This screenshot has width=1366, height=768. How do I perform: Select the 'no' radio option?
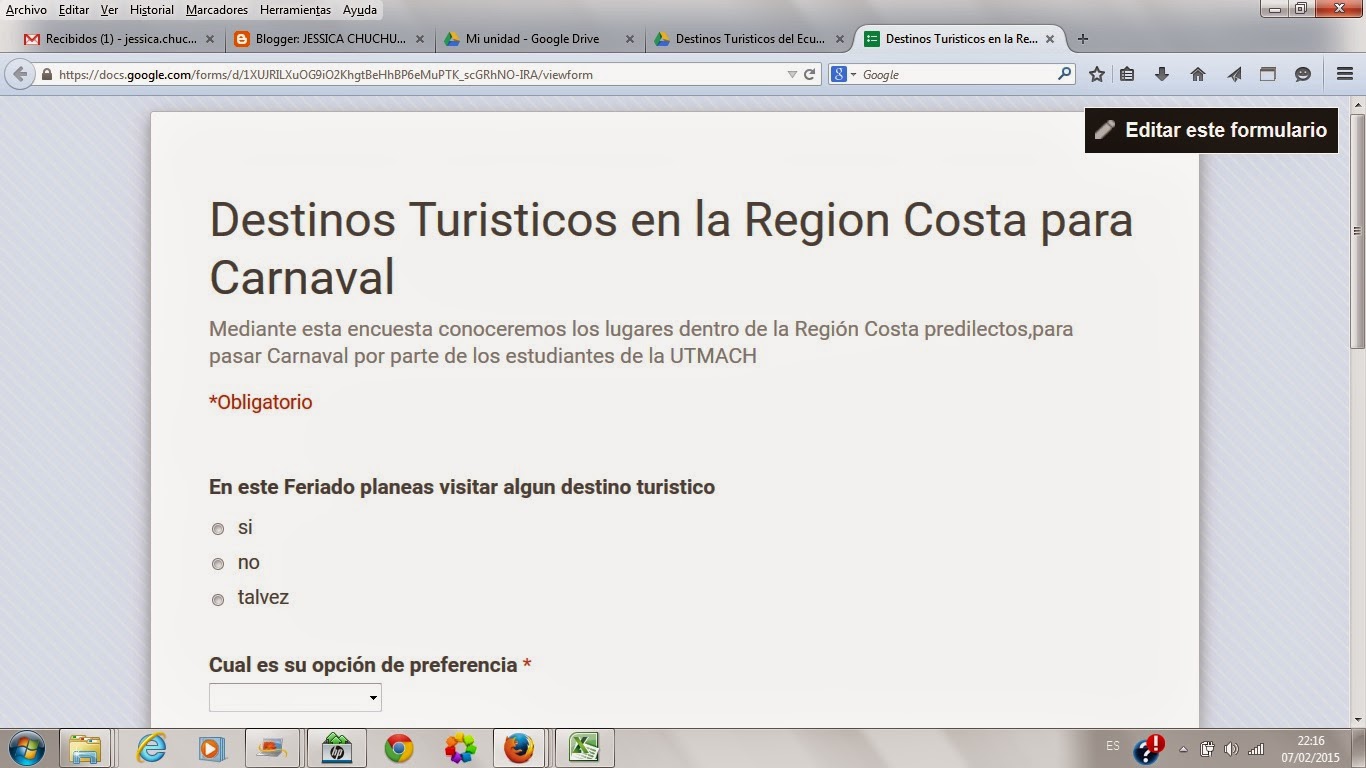[x=218, y=564]
